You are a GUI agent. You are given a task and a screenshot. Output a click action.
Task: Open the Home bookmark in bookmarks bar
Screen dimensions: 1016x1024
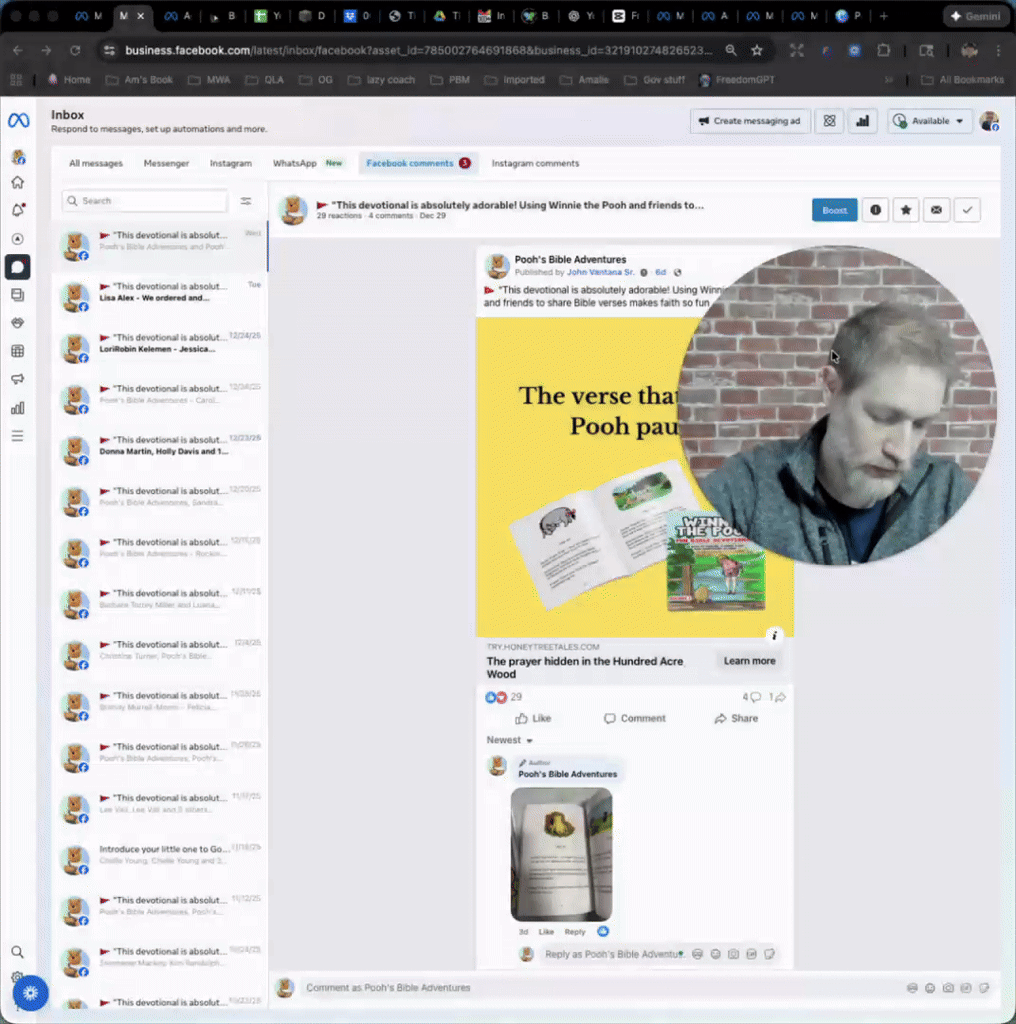tap(69, 80)
